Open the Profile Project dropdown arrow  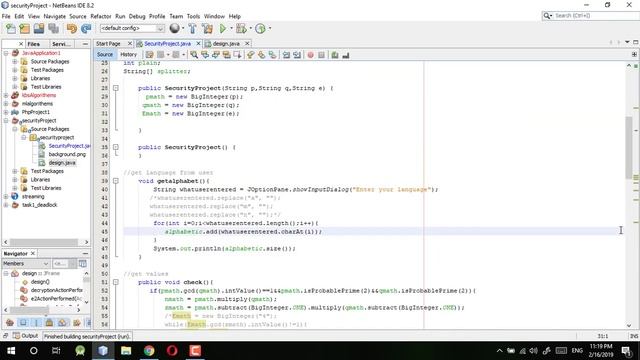click(x=269, y=28)
